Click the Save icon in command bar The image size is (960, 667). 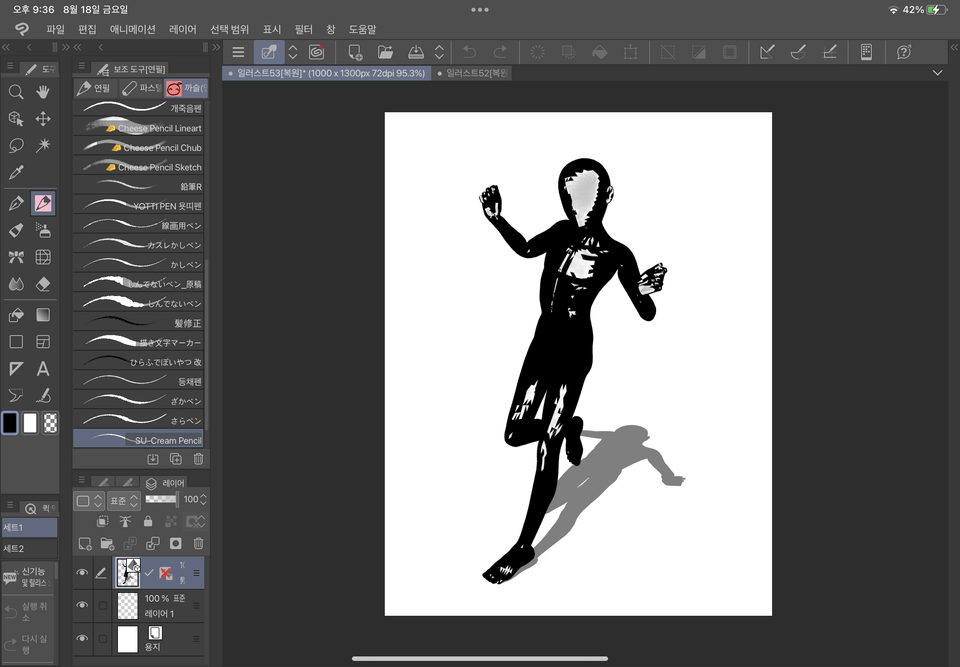416,52
